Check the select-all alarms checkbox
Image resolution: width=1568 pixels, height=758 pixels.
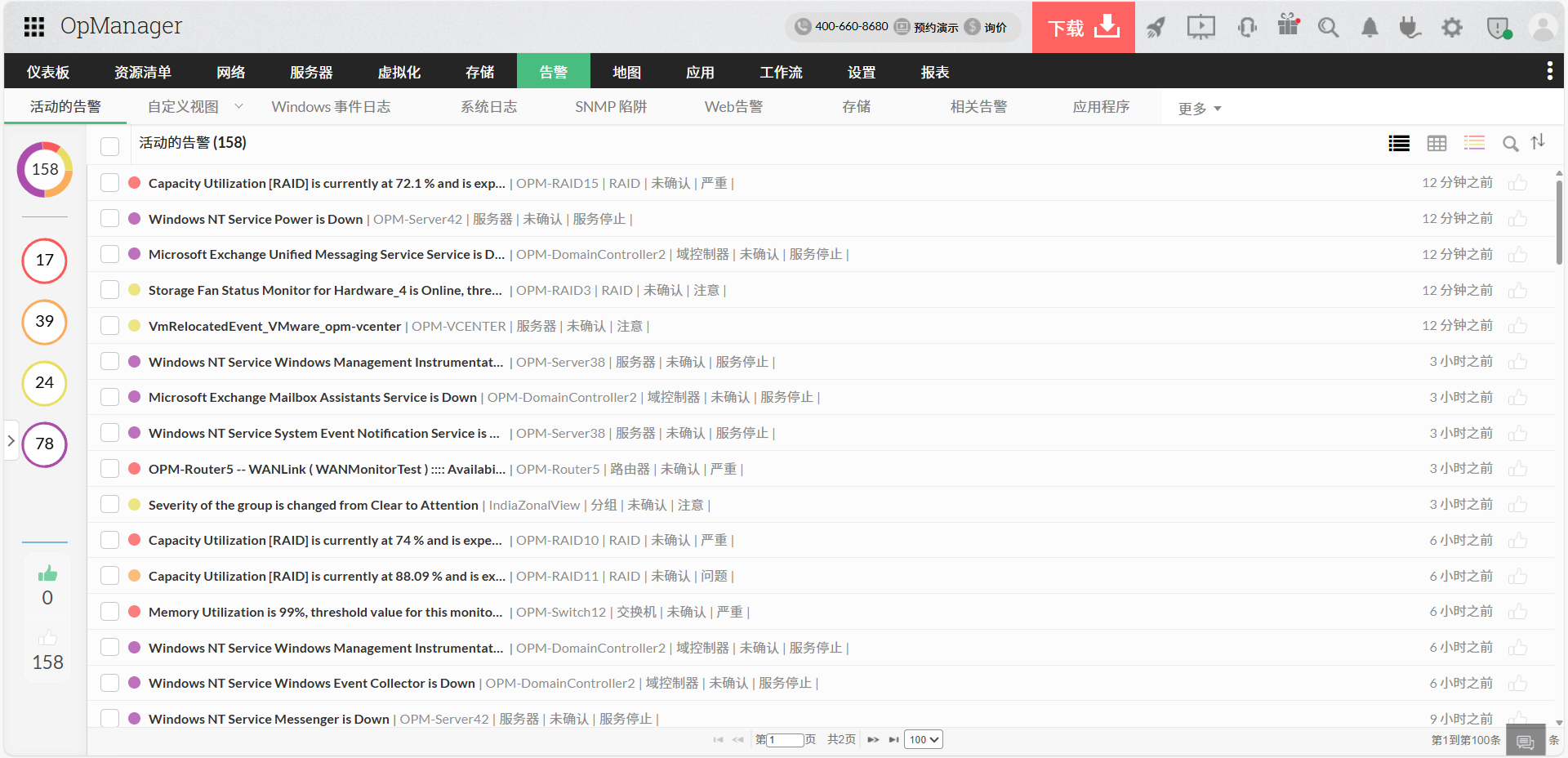[x=110, y=145]
